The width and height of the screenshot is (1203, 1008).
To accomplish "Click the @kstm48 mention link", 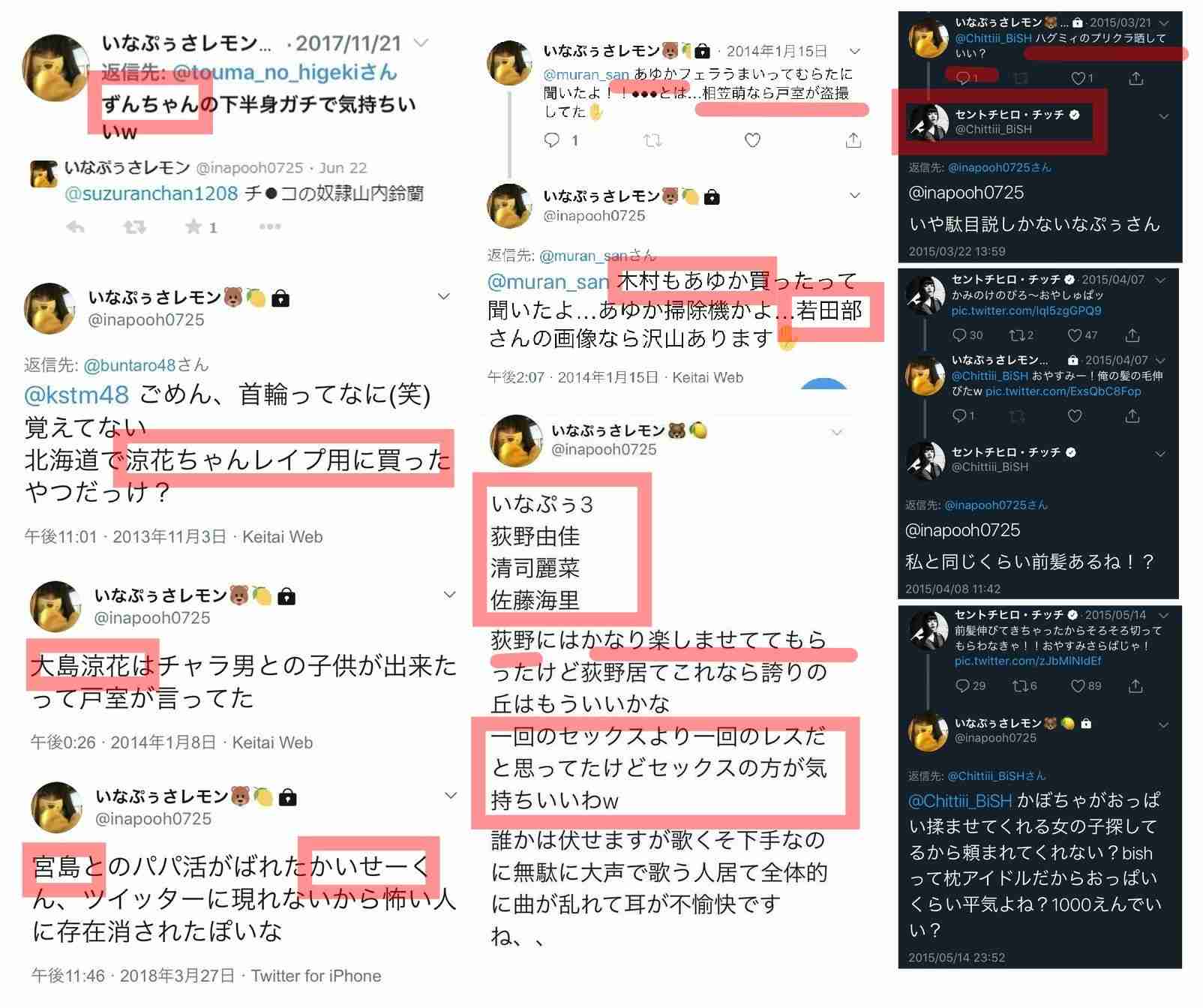I will (76, 394).
